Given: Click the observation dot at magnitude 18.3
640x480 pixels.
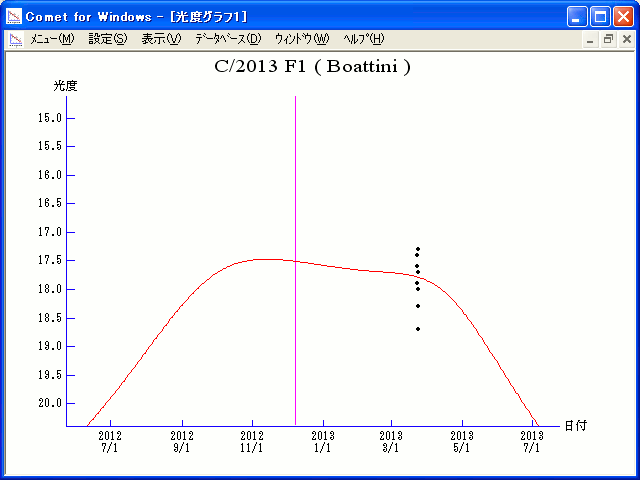Looking at the screenshot, I should [418, 306].
